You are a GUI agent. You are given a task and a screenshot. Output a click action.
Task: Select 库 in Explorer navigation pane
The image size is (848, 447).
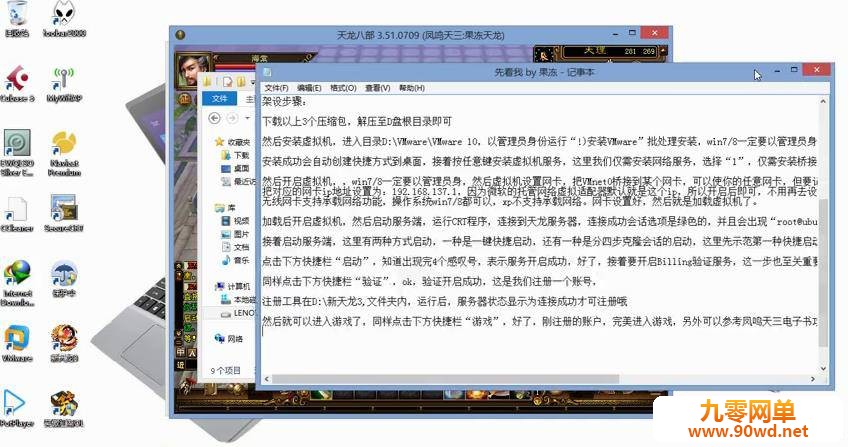pyautogui.click(x=226, y=208)
